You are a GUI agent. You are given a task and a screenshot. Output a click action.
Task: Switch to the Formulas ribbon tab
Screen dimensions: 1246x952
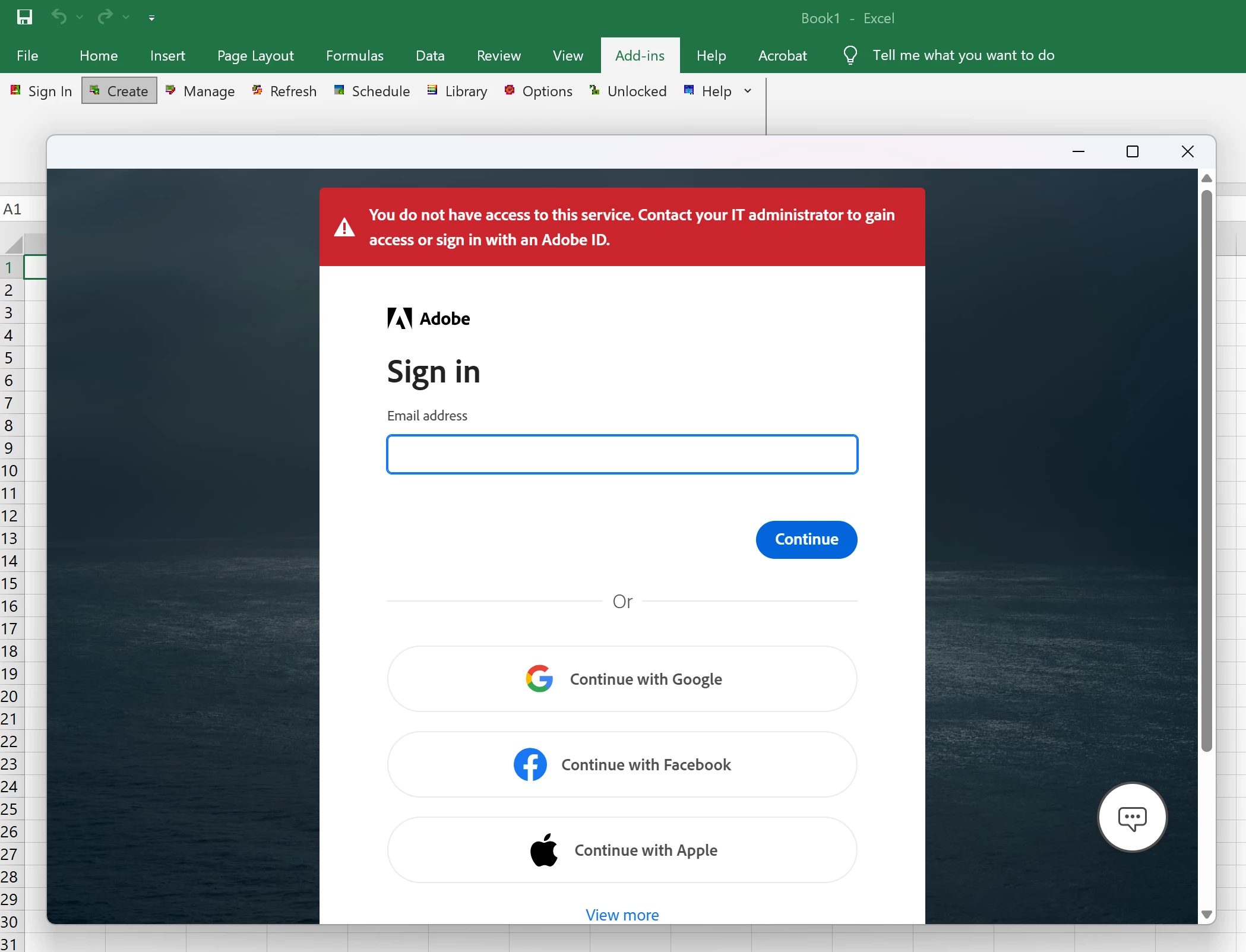355,55
